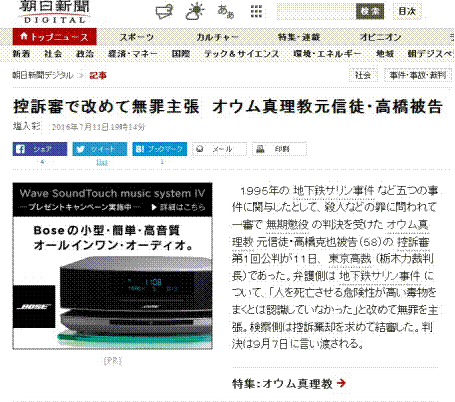Click the publish date 2016年7月11日
Viewport: 455px width, 402px height.
click(x=98, y=127)
